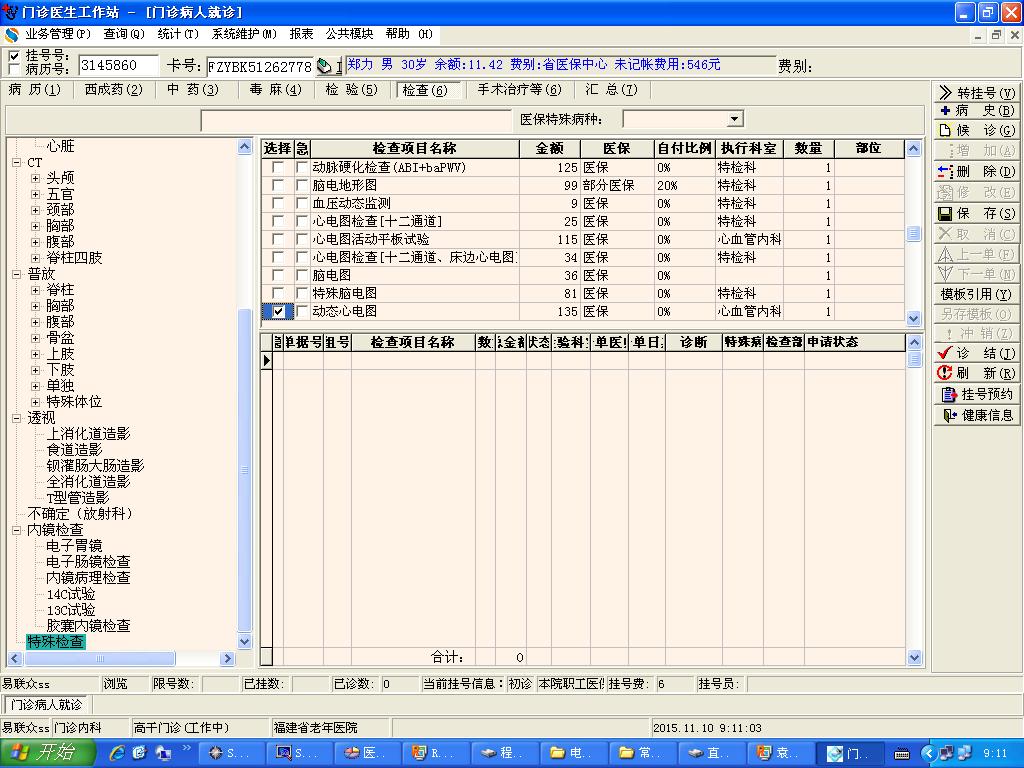Click the 转挂号 transfer registration icon

tap(945, 93)
